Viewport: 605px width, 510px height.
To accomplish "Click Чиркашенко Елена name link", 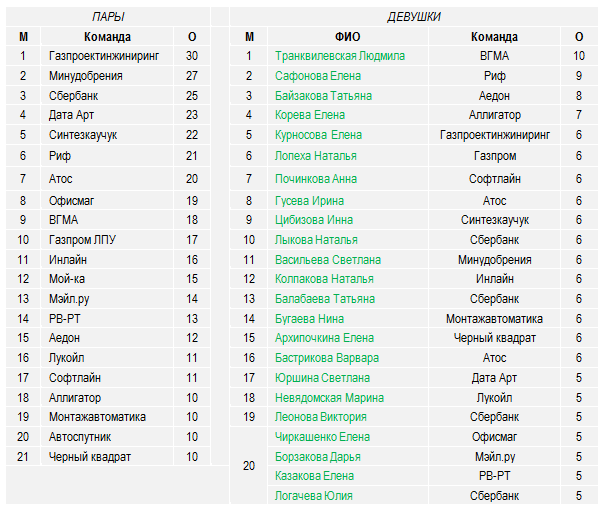I will pos(323,437).
